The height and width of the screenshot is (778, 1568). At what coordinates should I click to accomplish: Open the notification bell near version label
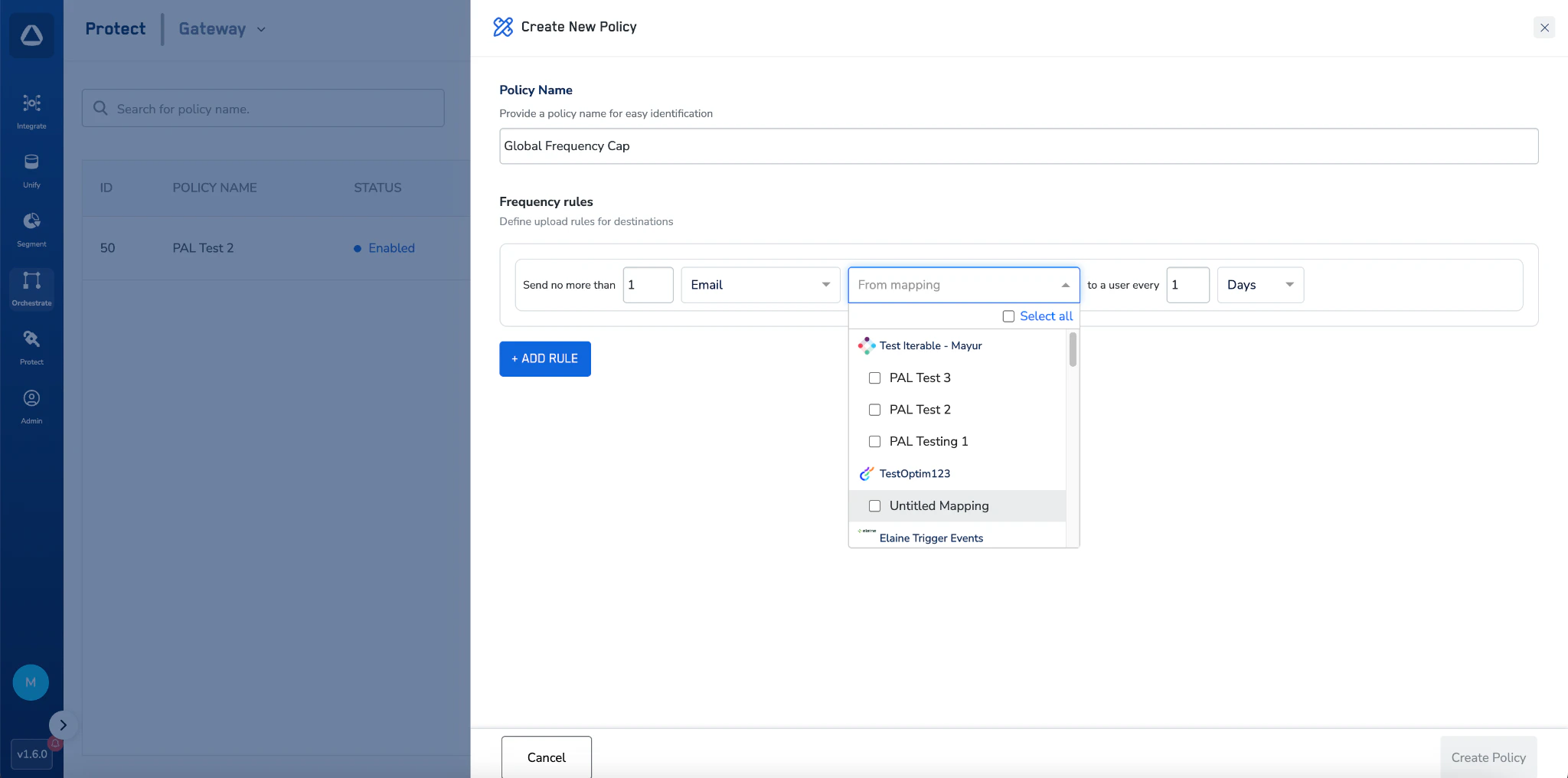[54, 744]
